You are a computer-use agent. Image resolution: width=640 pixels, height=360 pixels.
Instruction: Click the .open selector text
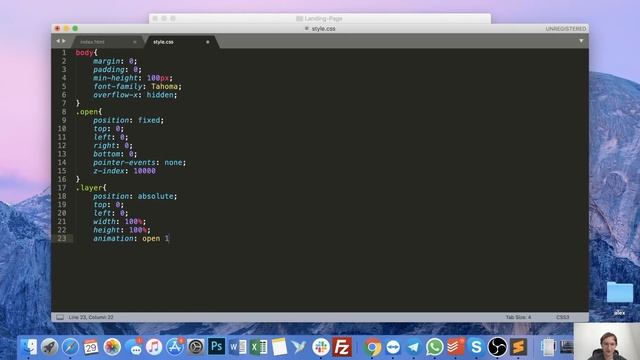87,112
